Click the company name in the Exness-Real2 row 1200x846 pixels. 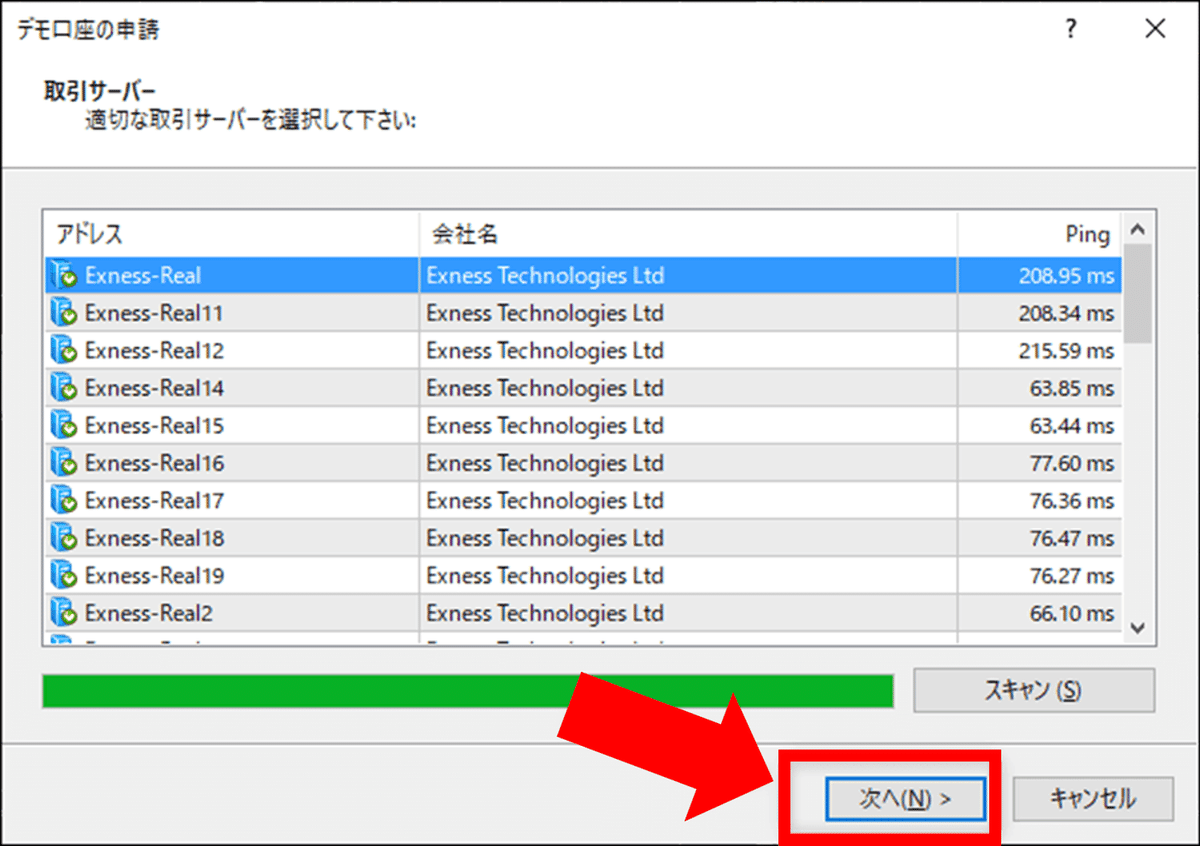545,613
